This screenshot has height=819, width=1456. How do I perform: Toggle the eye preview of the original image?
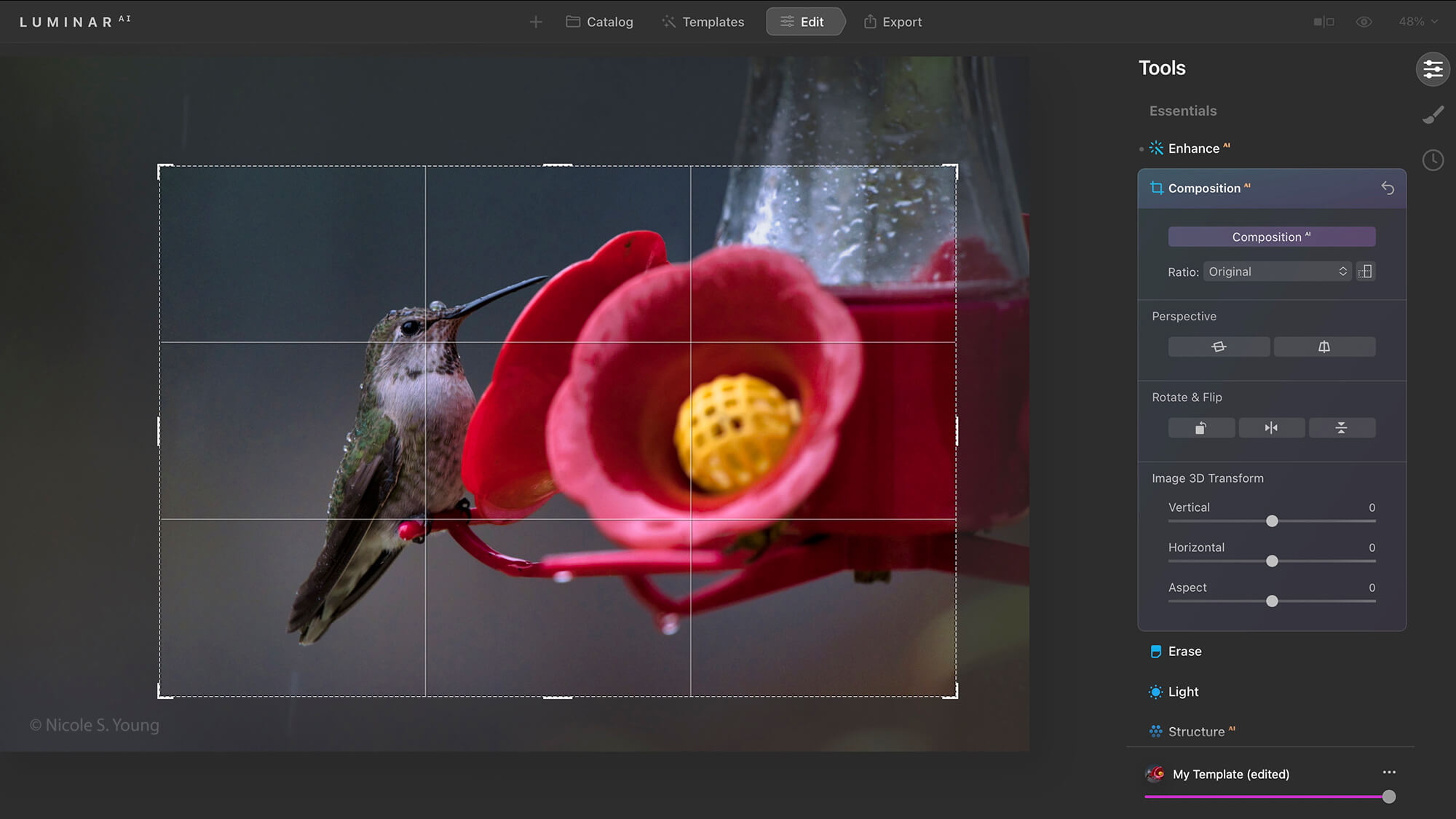1364,22
